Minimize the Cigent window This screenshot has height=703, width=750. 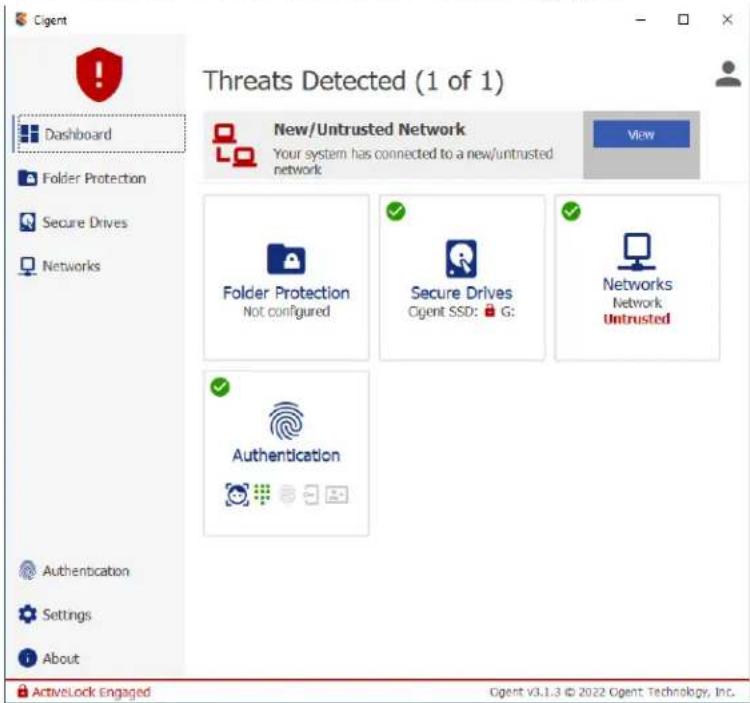[640, 20]
